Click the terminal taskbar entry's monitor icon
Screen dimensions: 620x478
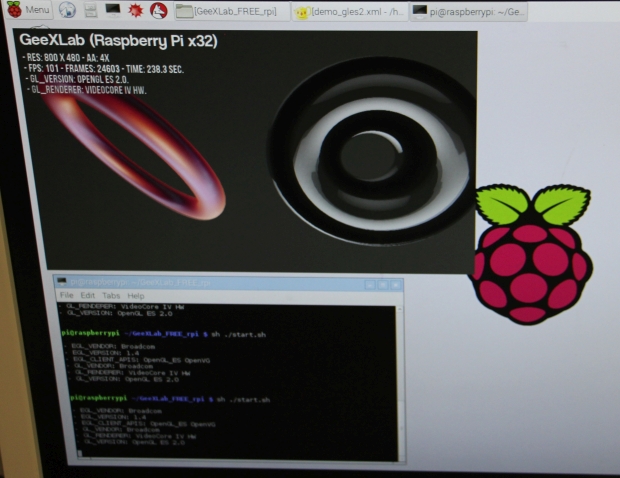pos(420,11)
